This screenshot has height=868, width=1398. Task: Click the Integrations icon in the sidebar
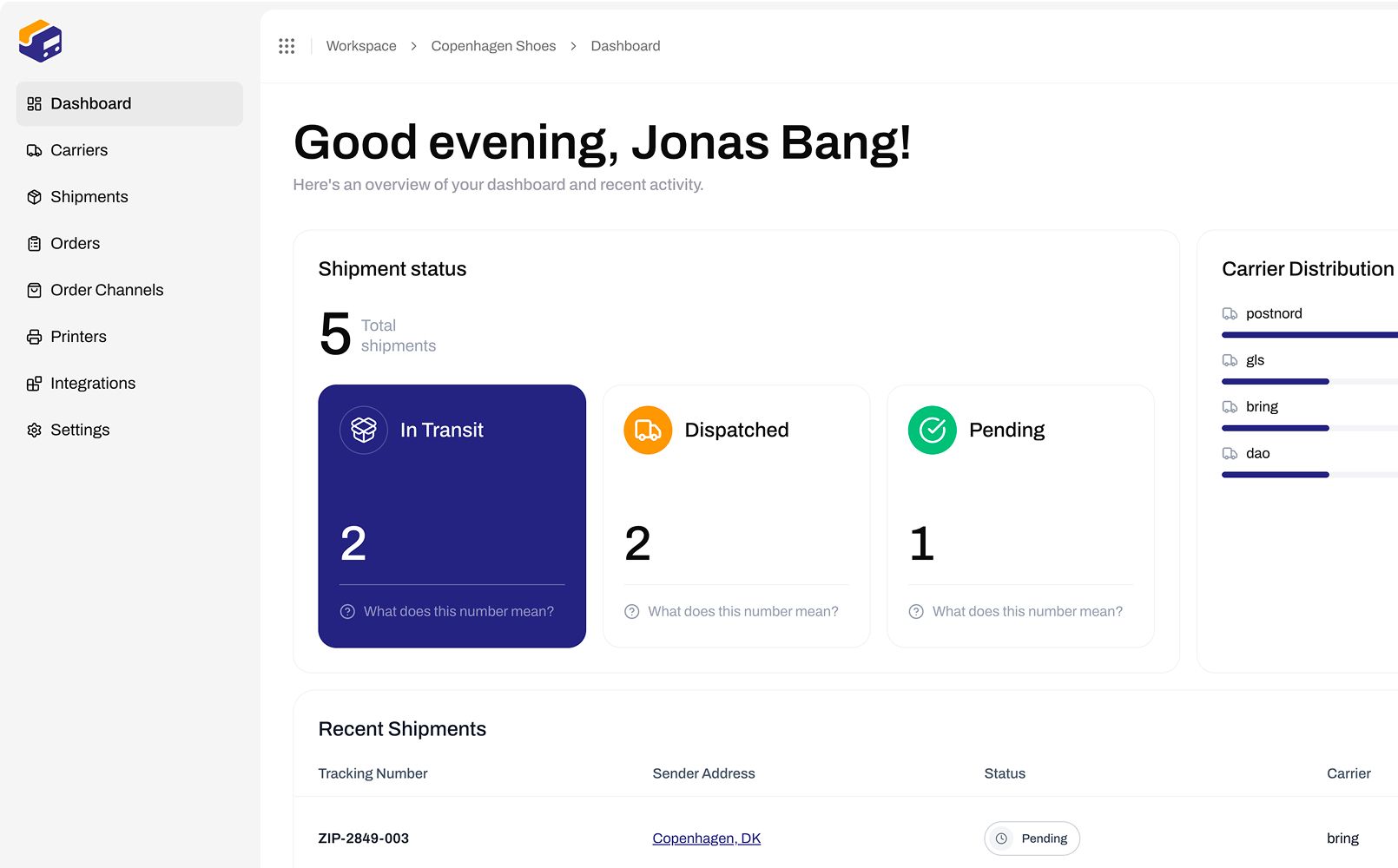click(x=34, y=383)
